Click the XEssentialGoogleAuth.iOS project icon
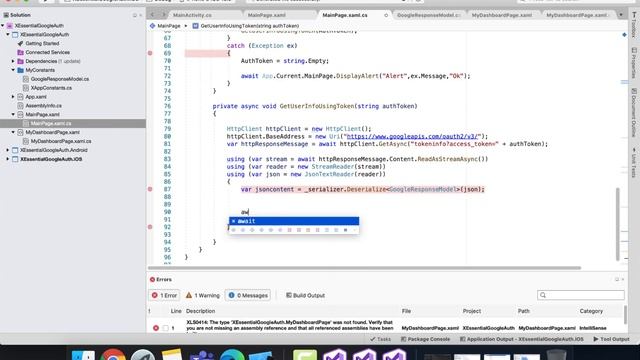640x360 pixels. [x=15, y=159]
